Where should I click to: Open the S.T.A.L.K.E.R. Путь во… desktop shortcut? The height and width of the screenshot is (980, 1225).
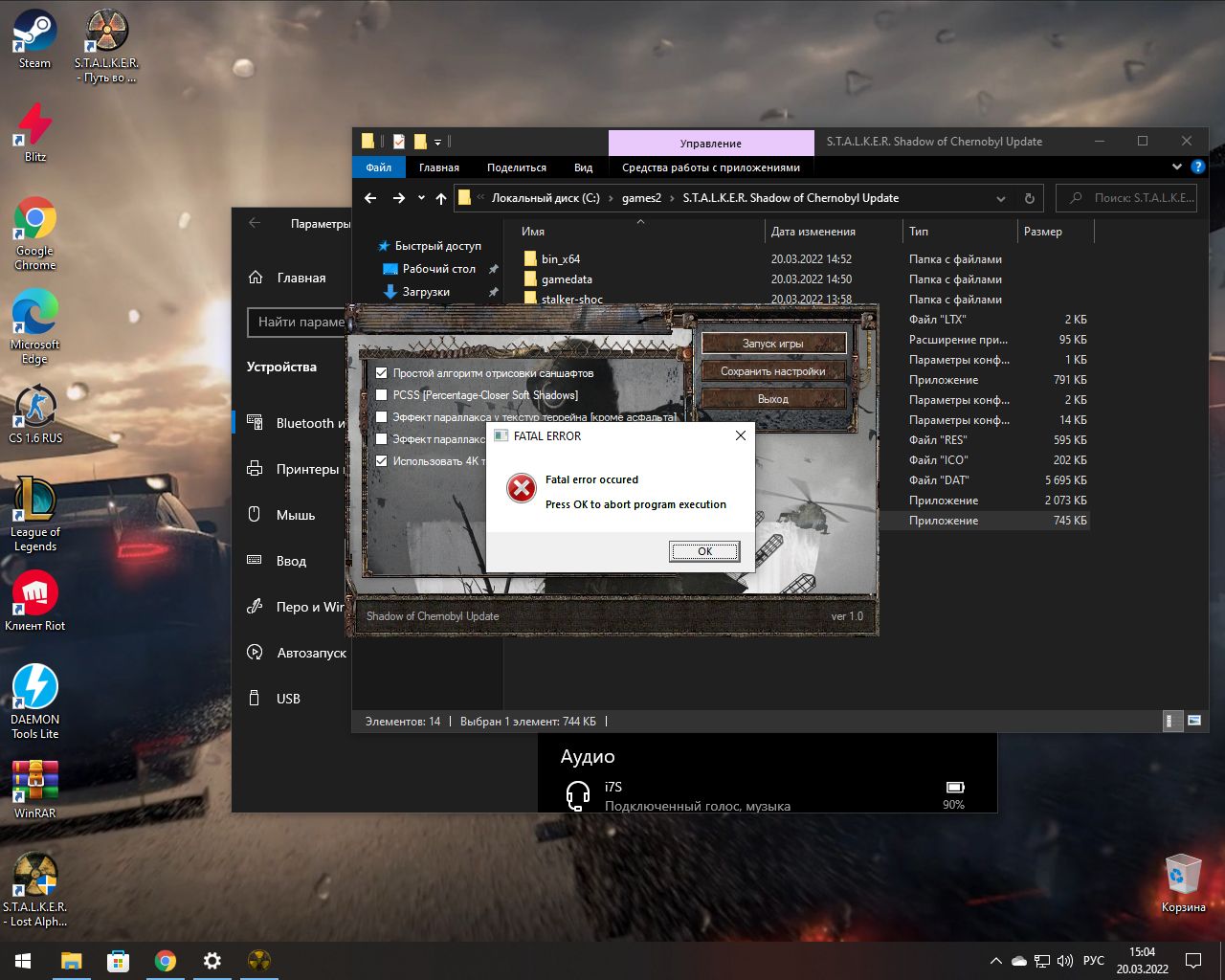tap(106, 46)
